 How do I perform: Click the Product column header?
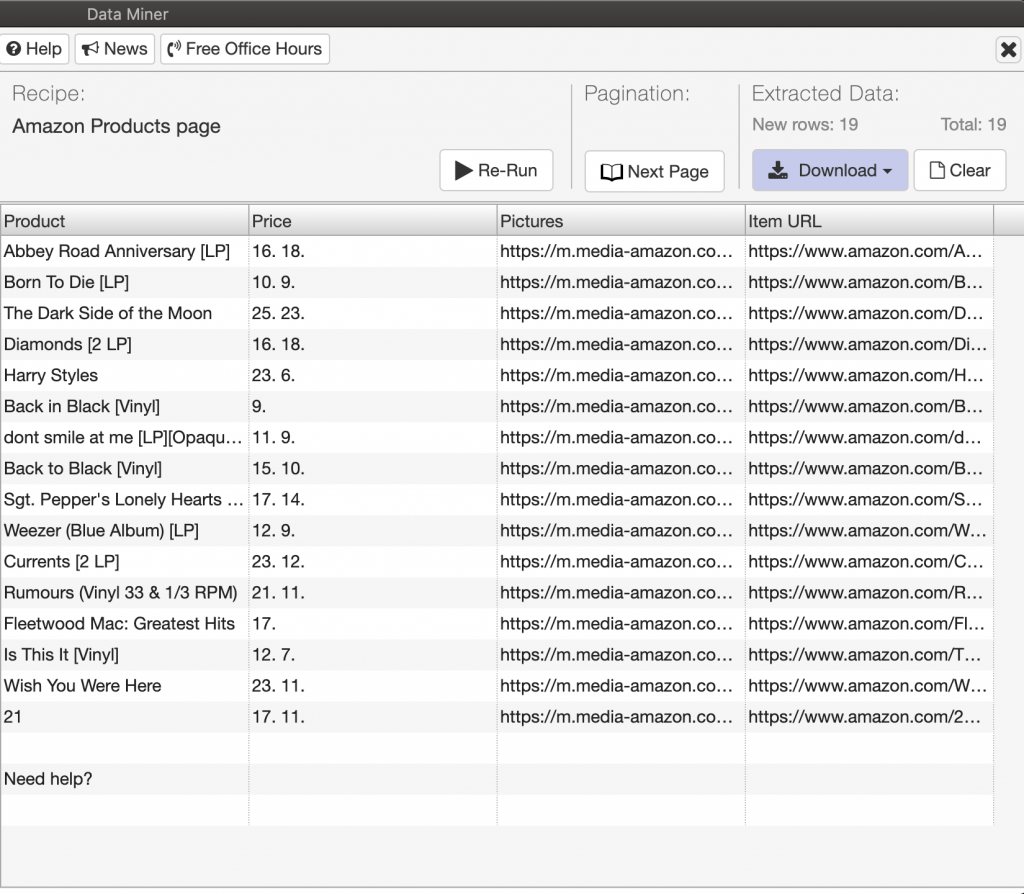pos(124,220)
